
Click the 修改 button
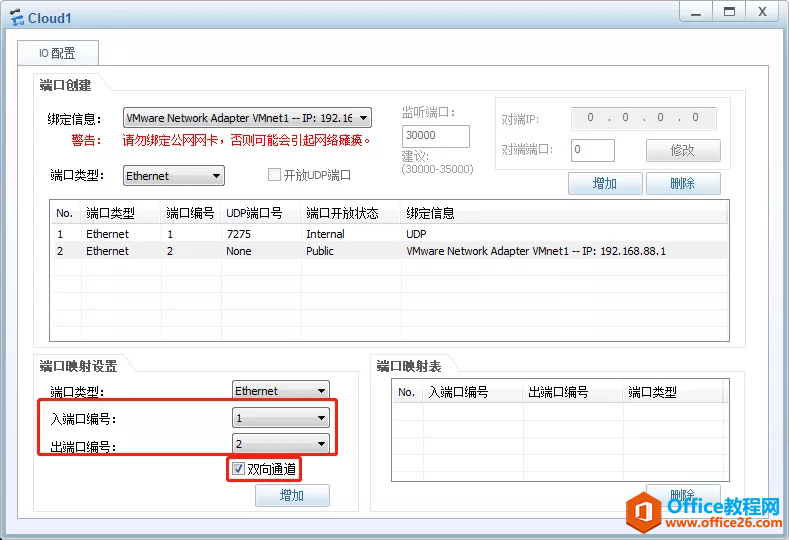[683, 150]
